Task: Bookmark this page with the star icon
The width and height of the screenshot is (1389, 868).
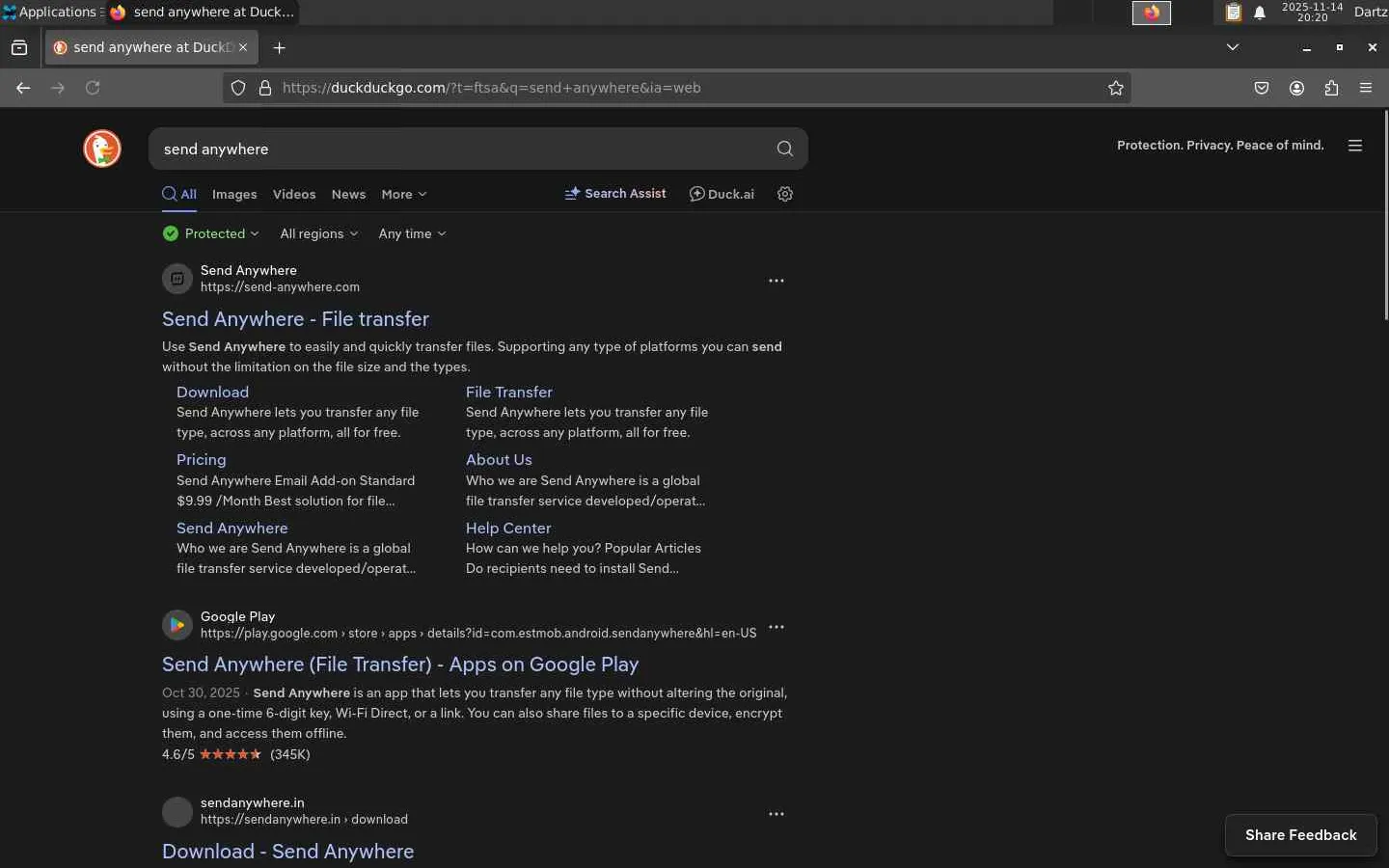Action: 1116,88
